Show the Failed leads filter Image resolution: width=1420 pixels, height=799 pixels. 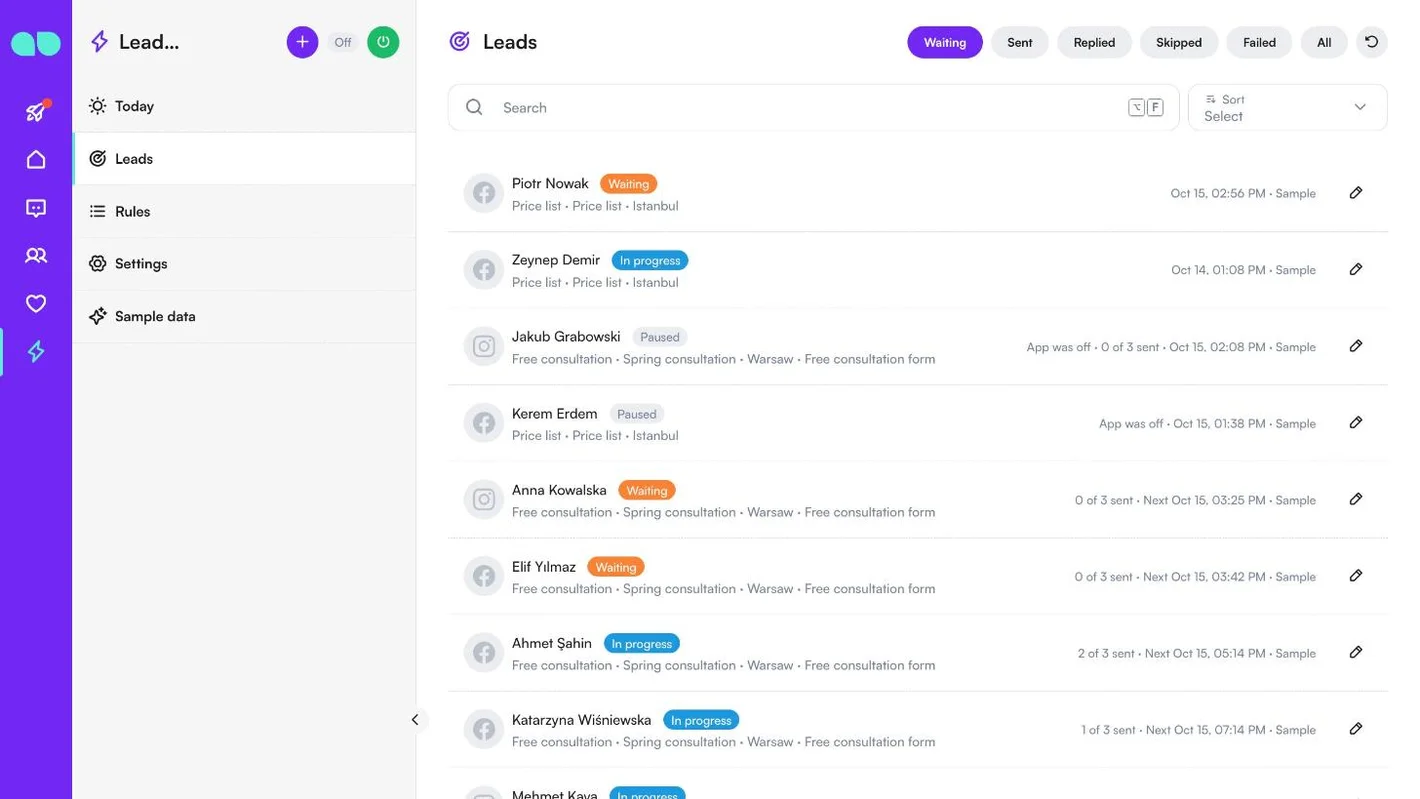(x=1259, y=42)
